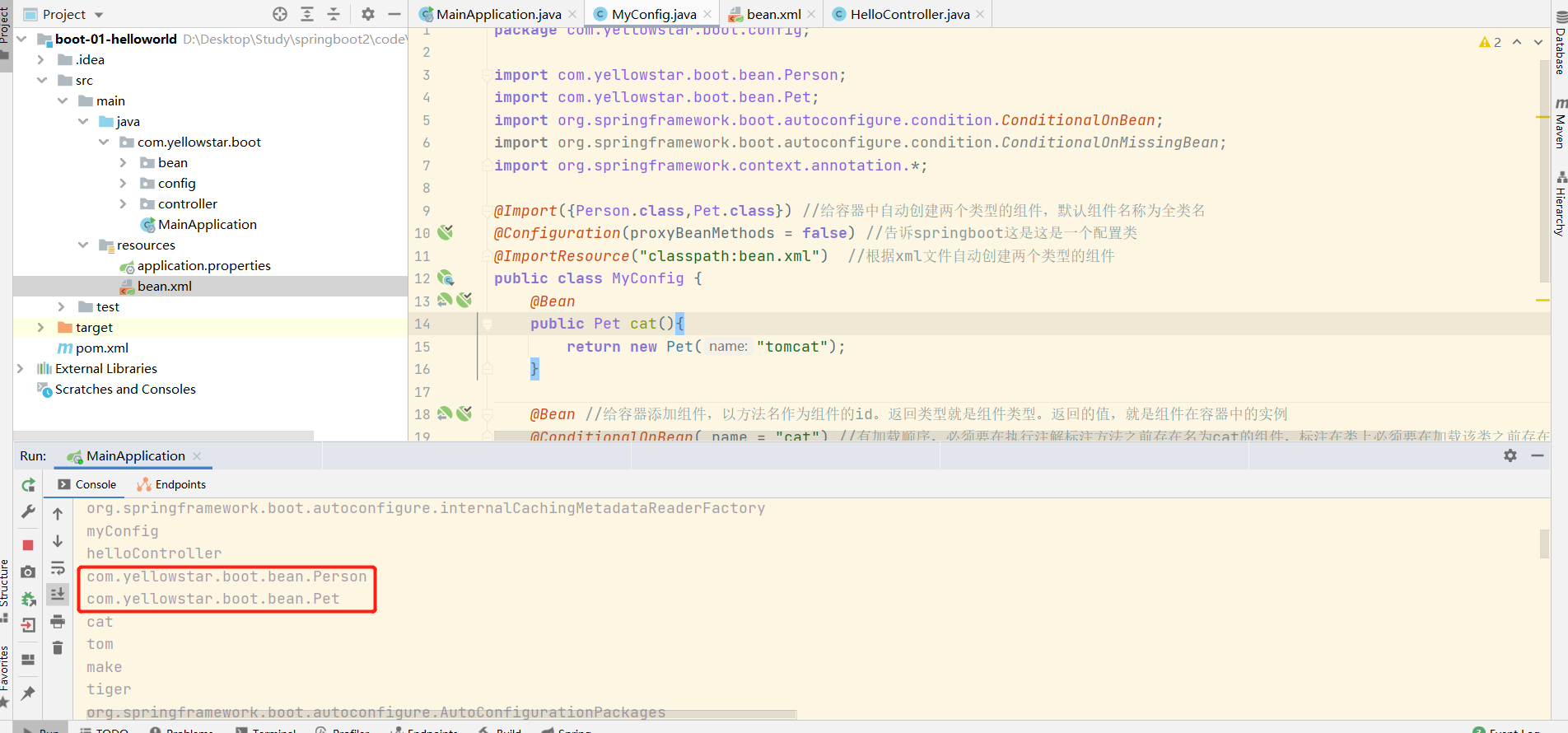This screenshot has width=1568, height=733.
Task: Collapse the main folder
Action: click(63, 100)
